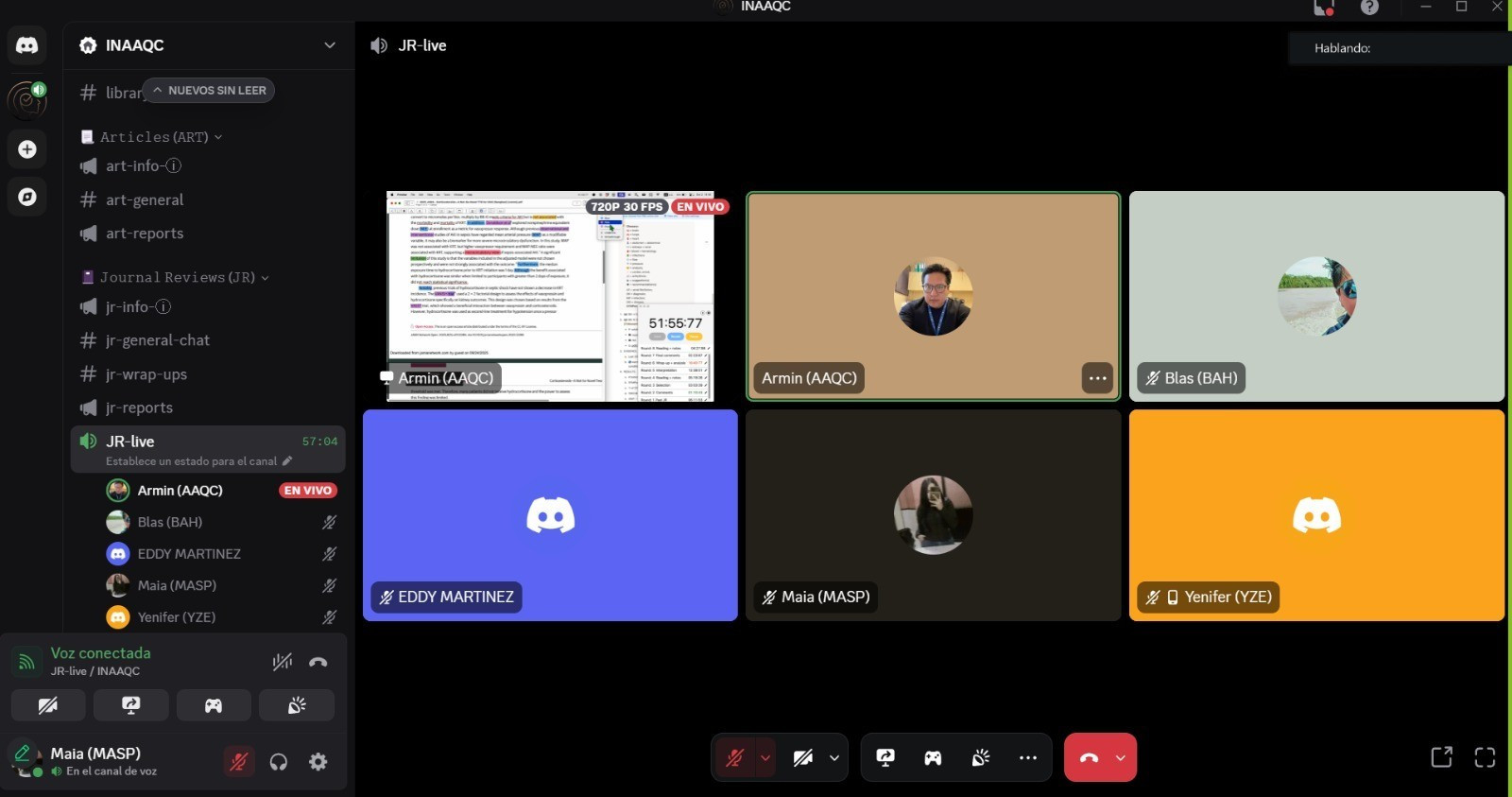The width and height of the screenshot is (1512, 797).
Task: Start an activity with the game controller icon
Action: (933, 757)
